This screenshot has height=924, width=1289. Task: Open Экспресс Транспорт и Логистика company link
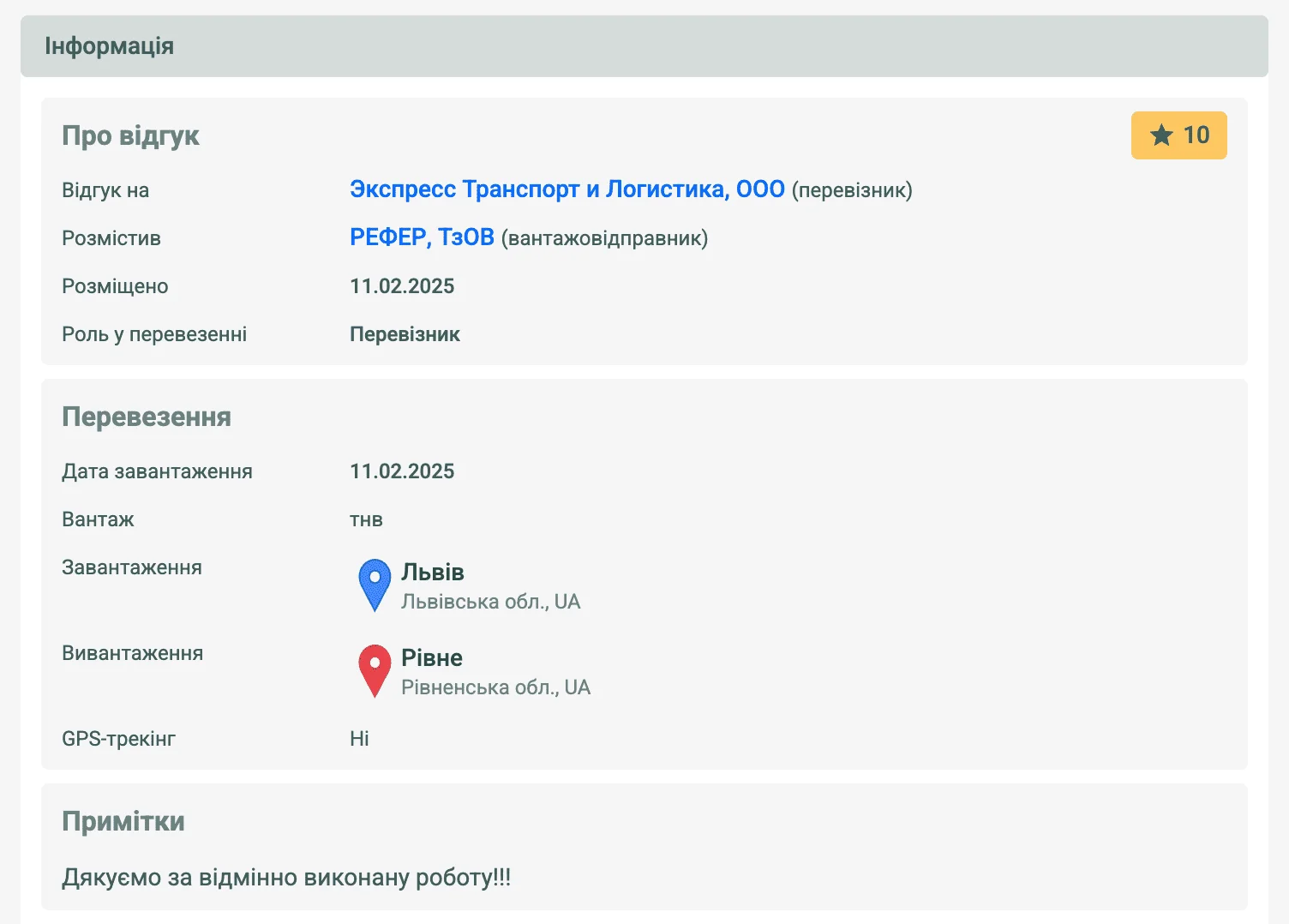point(567,189)
